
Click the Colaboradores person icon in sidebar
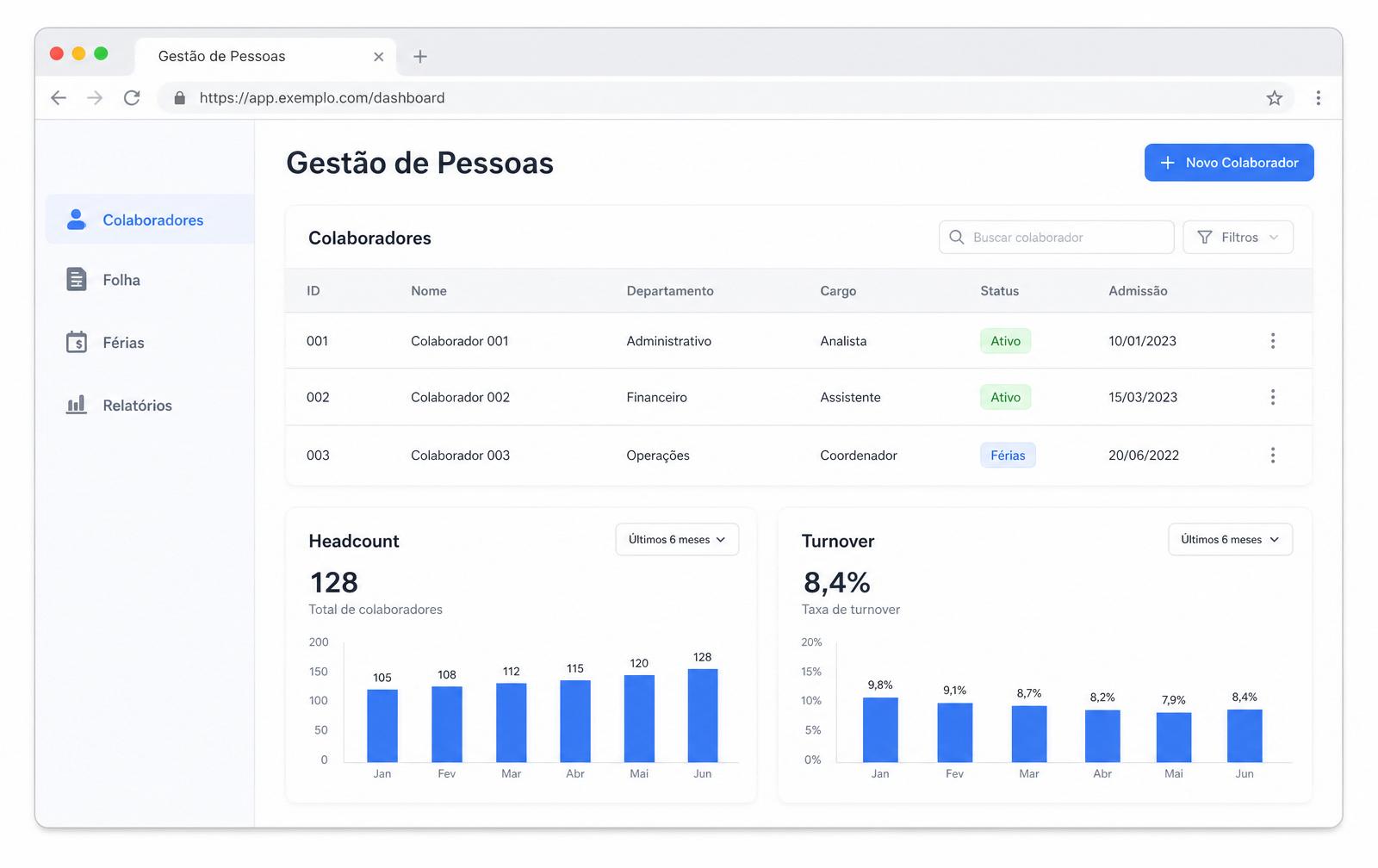pyautogui.click(x=77, y=220)
